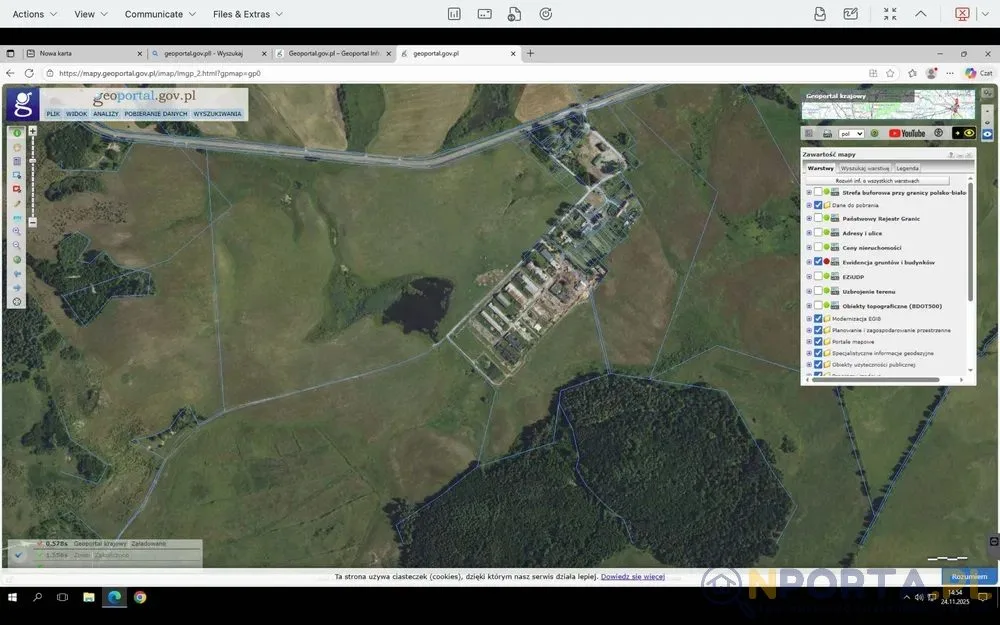The image size is (1000, 625).
Task: Open the YouTube link icon
Action: coord(907,133)
